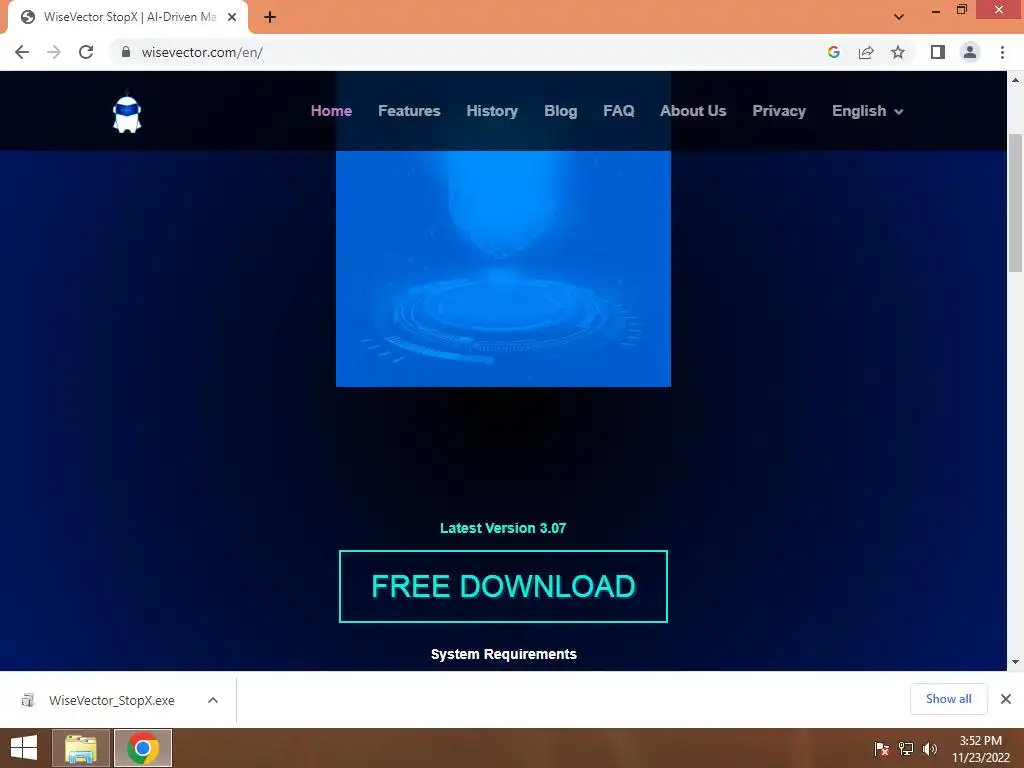Open the Windows Start menu

coord(24,748)
